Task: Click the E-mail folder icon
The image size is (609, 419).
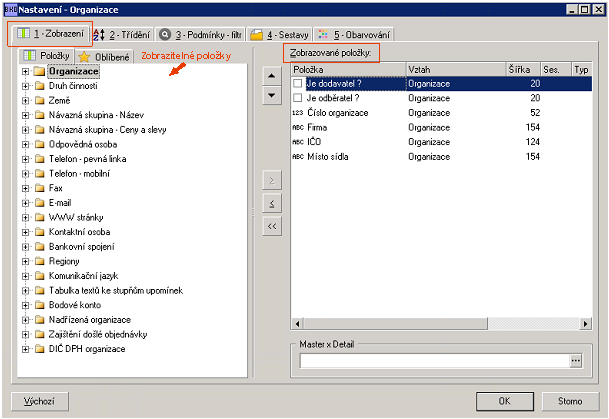Action: [39, 203]
